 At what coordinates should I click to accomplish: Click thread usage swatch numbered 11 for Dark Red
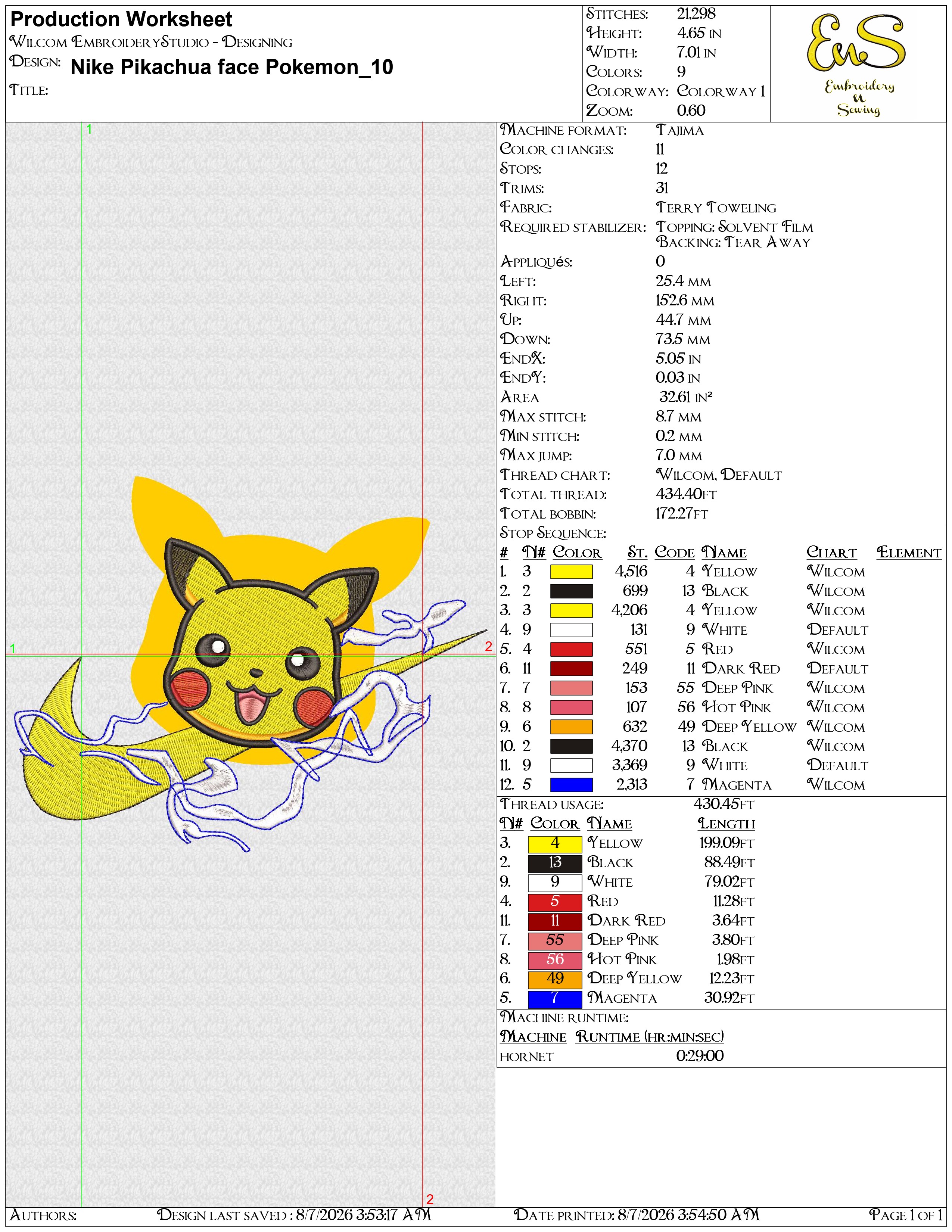click(x=555, y=921)
